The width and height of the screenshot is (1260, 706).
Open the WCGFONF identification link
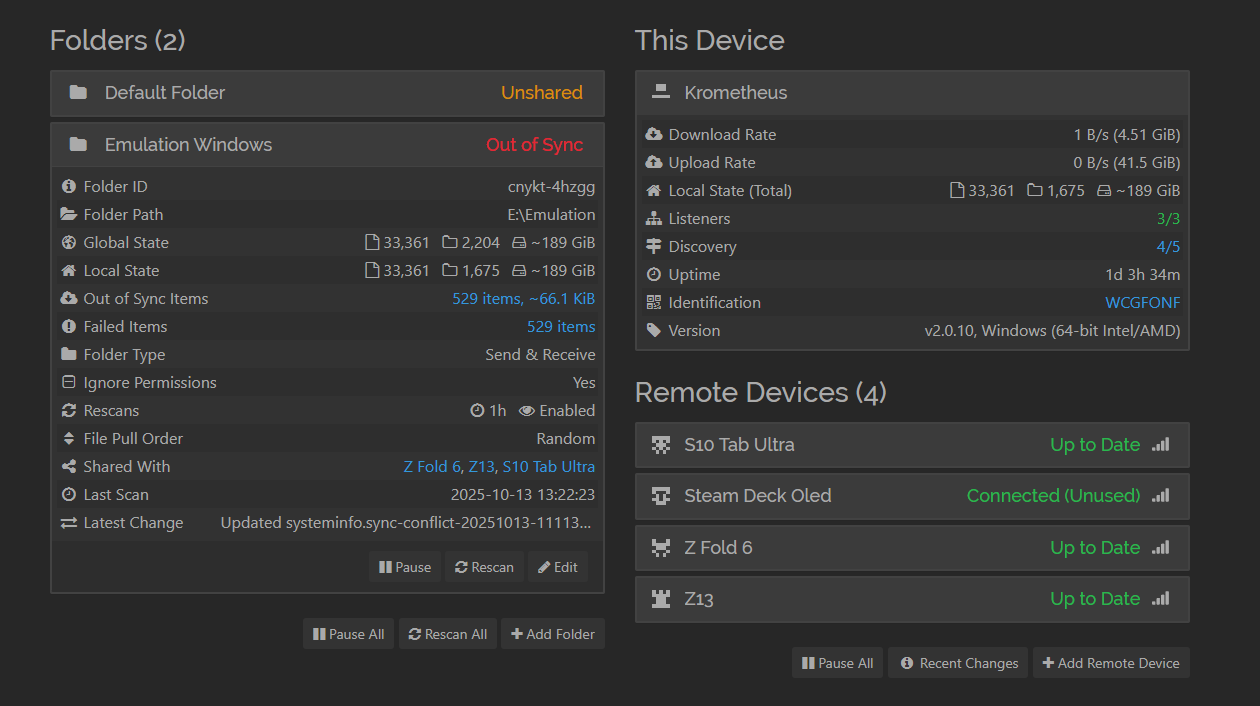[1142, 303]
